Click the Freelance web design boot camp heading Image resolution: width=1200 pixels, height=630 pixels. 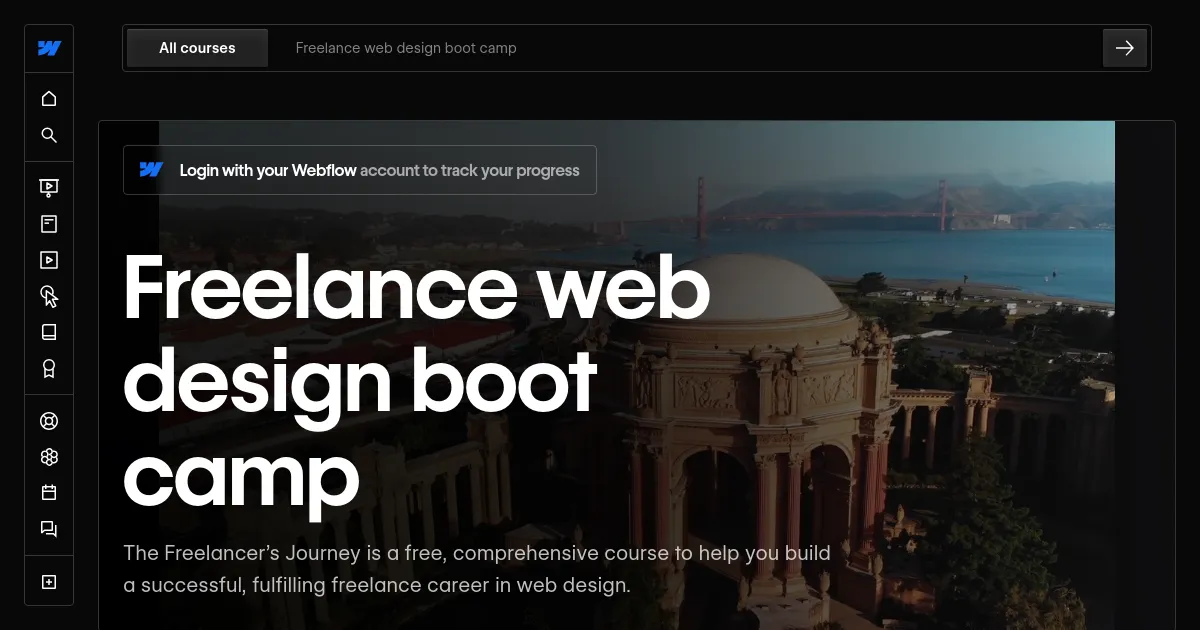coord(415,380)
